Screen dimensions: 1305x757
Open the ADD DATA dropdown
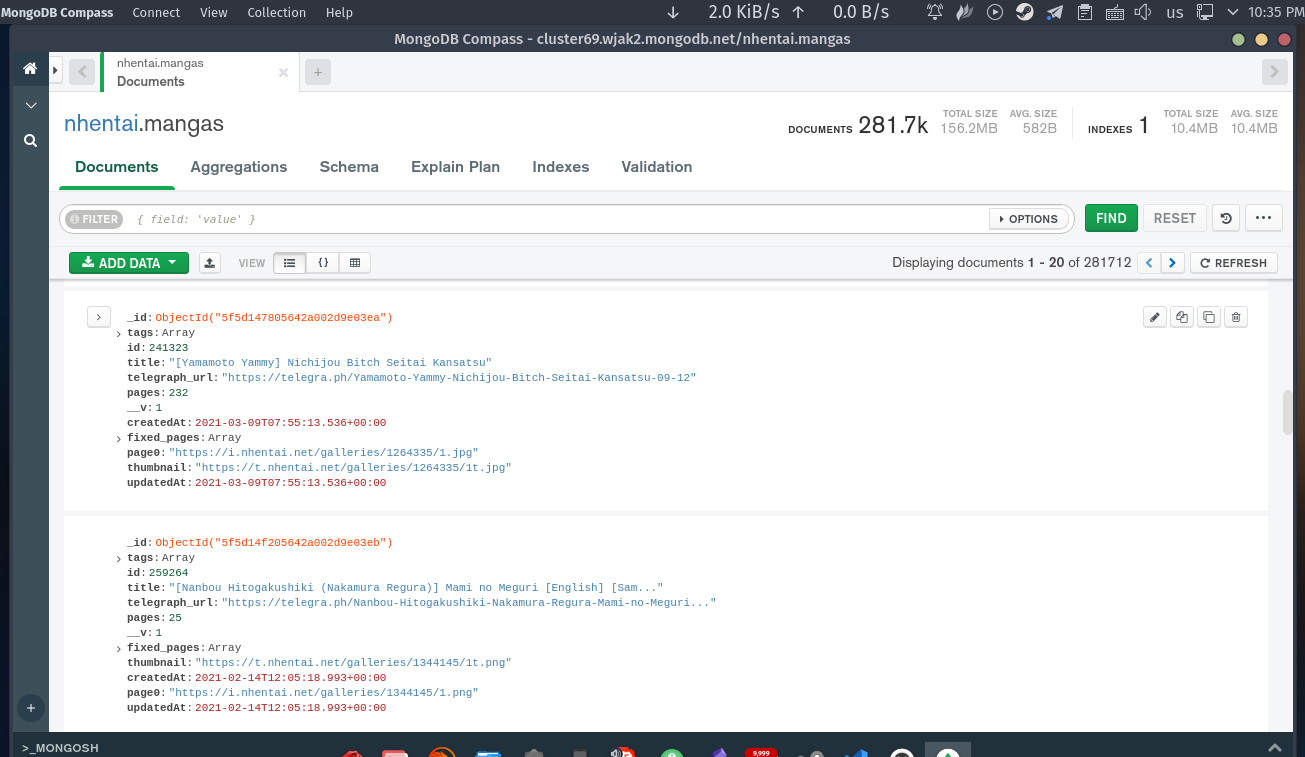[129, 263]
